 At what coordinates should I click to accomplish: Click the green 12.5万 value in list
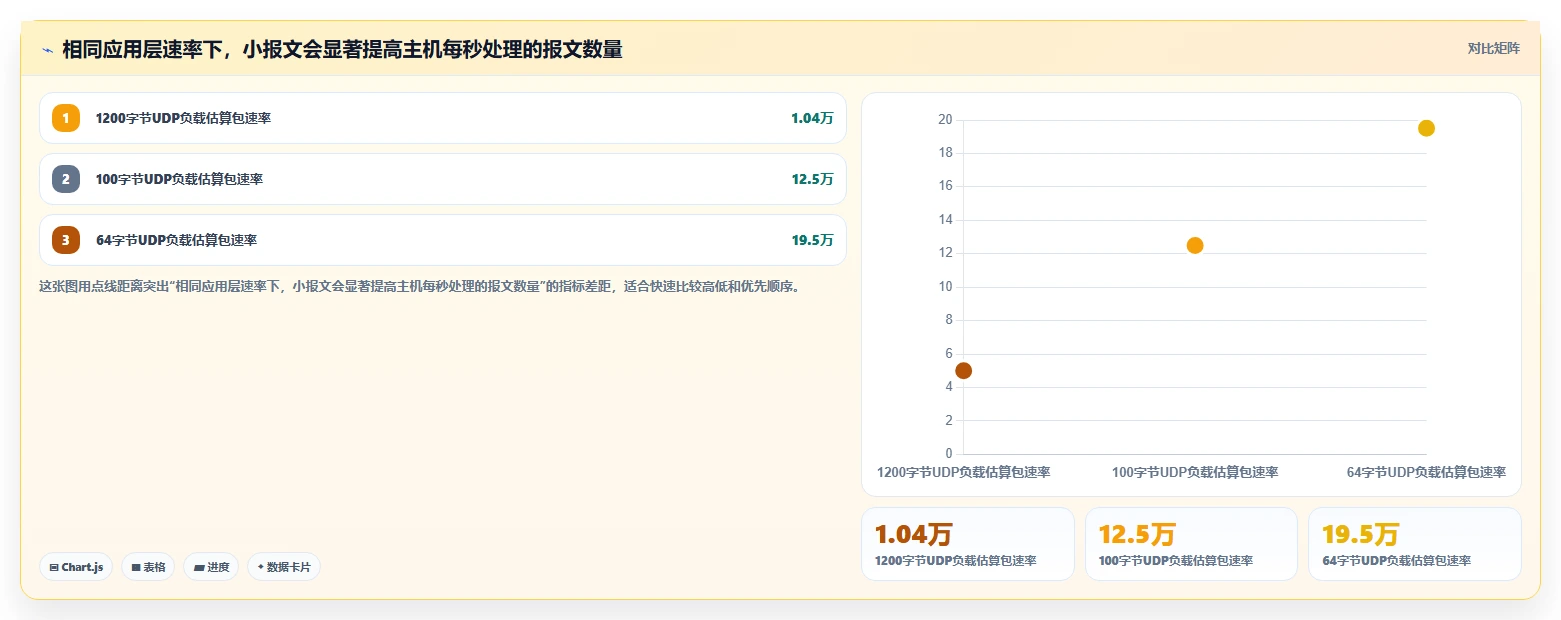(812, 179)
